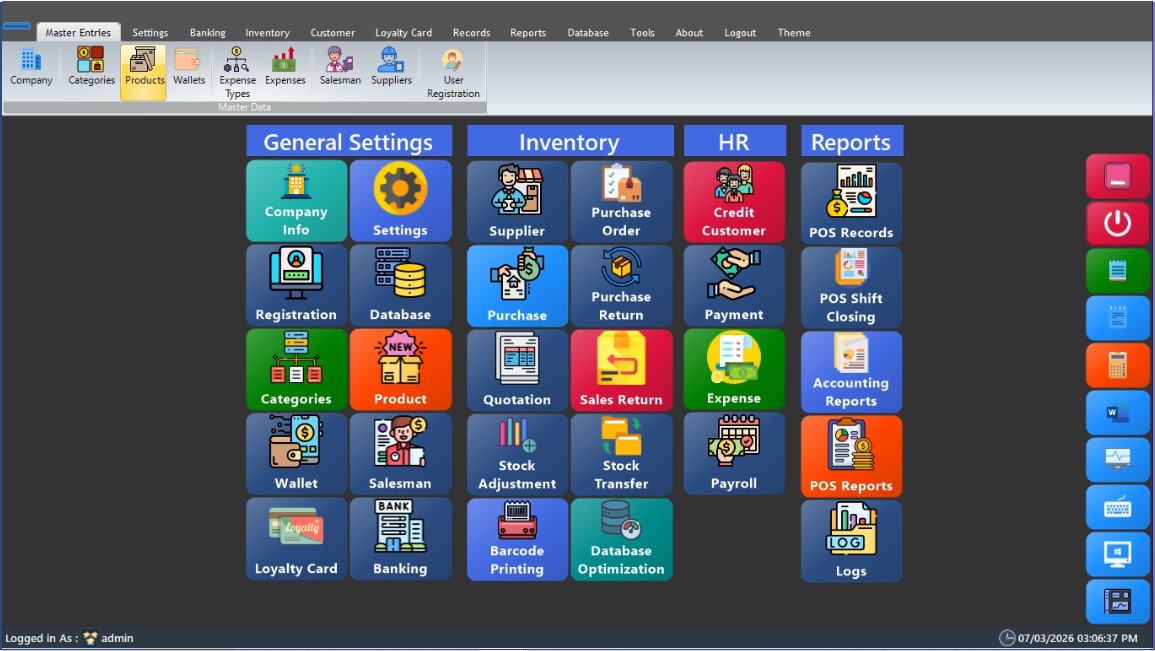The image size is (1155, 651).
Task: Open the Payroll tile under HR
Action: point(734,454)
